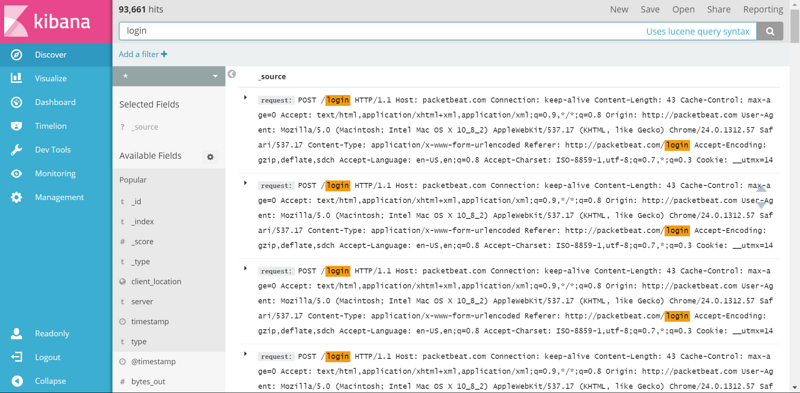Click the Readonly user label
Image resolution: width=800 pixels, height=393 pixels.
tap(52, 334)
